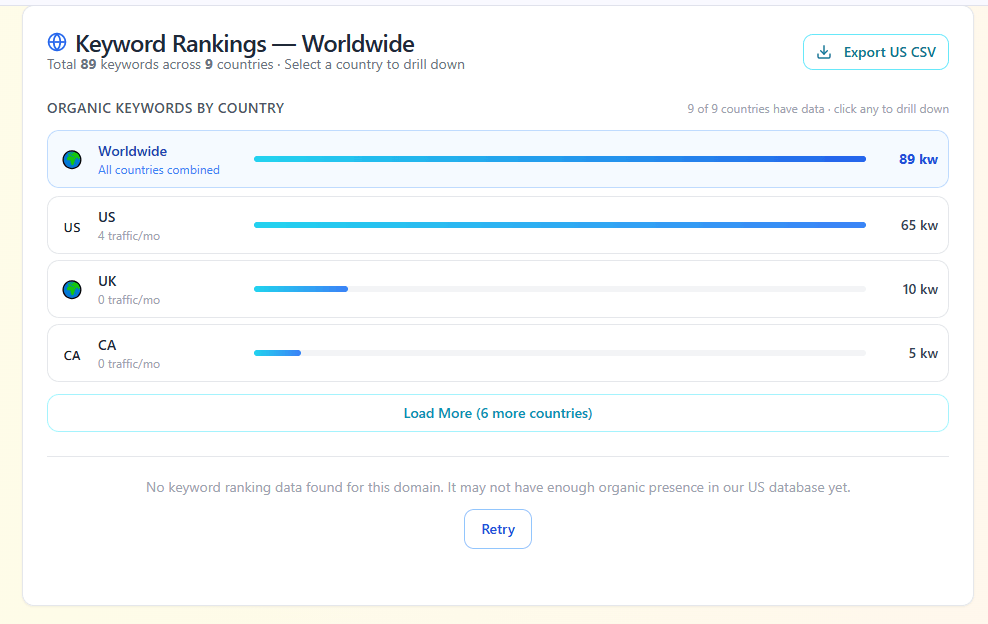Click the globe flag icon on the UK row
The width and height of the screenshot is (988, 624).
(x=71, y=289)
